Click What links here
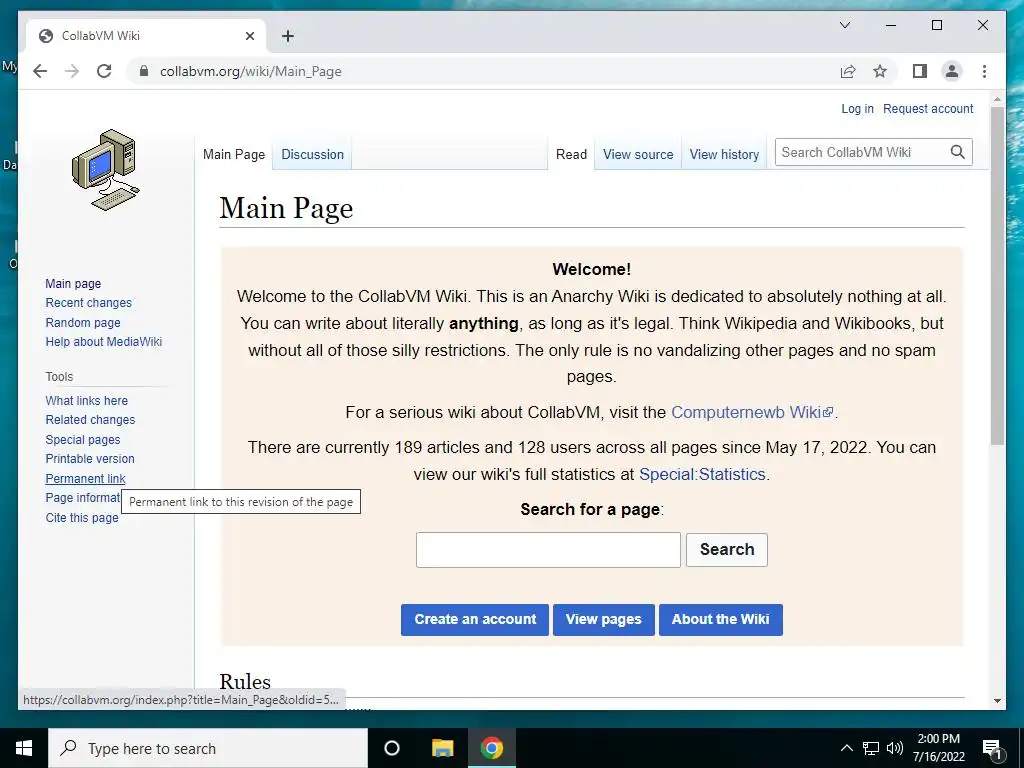 pos(86,400)
